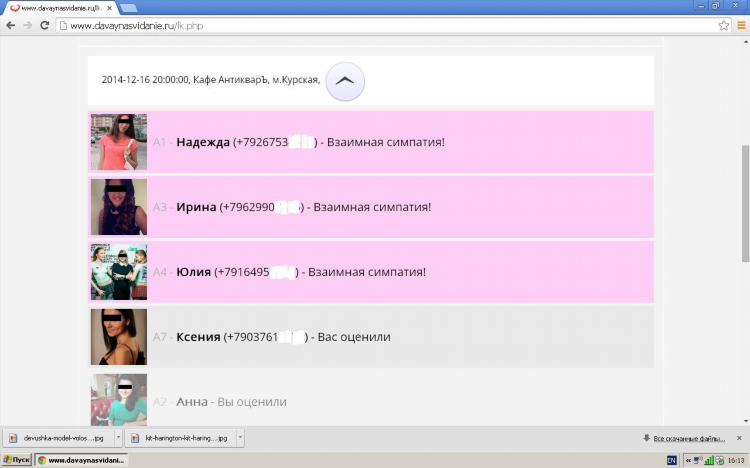
Task: Click the page vertical scrollbar thumb
Action: tap(745, 203)
